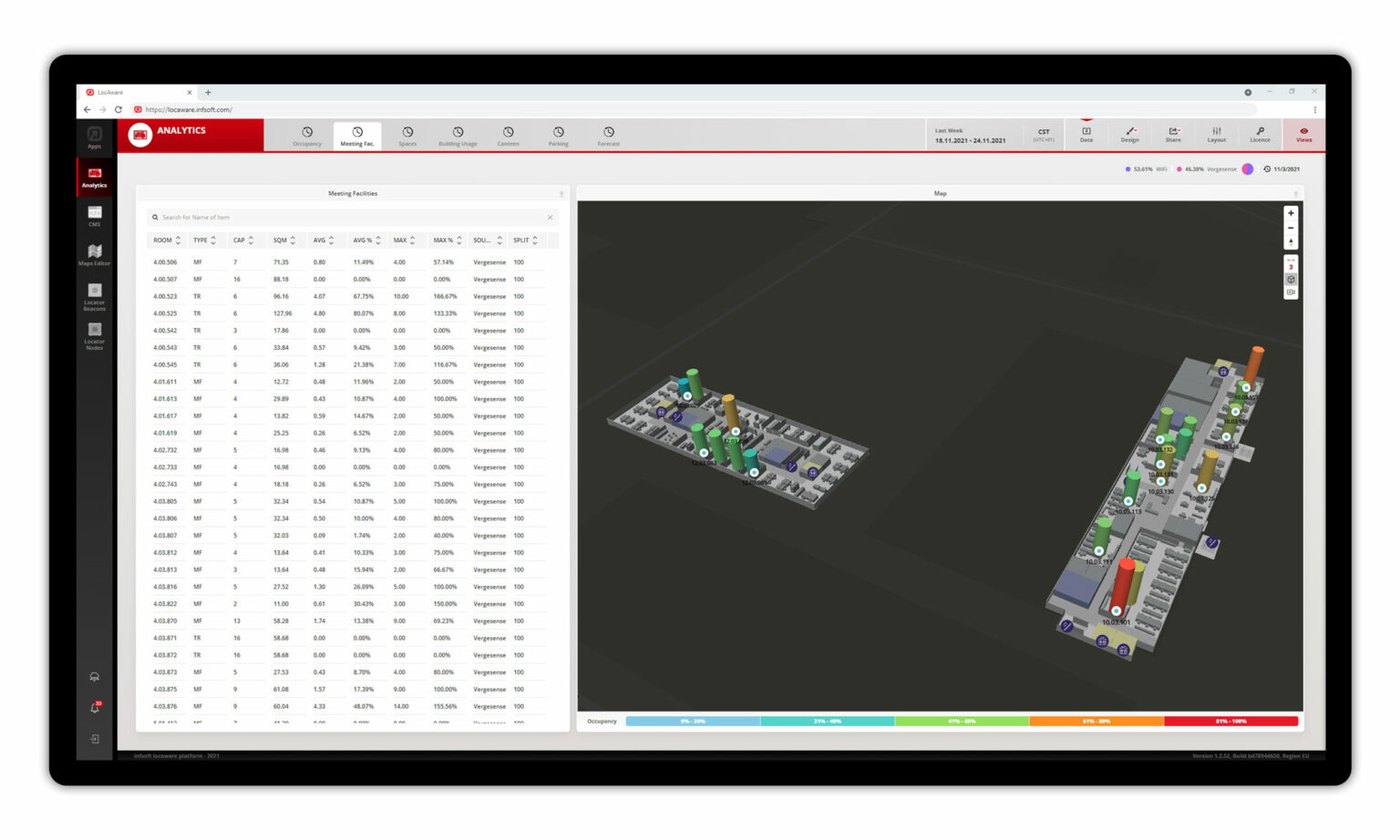Image resolution: width=1400 pixels, height=840 pixels.
Task: Sort the ROOM column ascending
Action: pos(178,240)
